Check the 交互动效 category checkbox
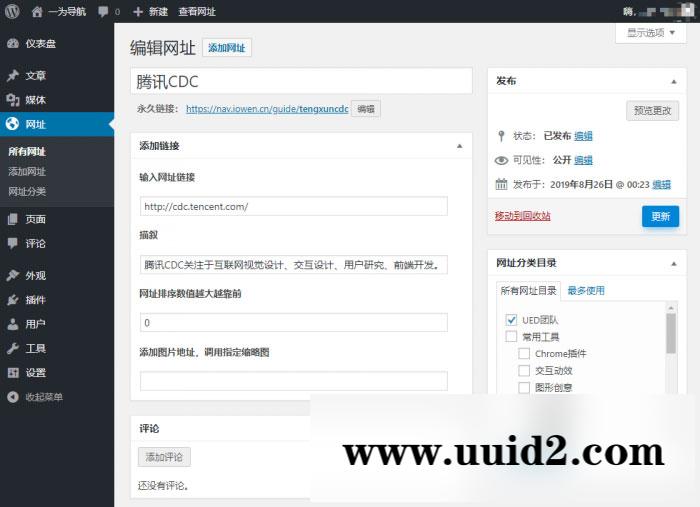This screenshot has width=700, height=507. [x=524, y=370]
